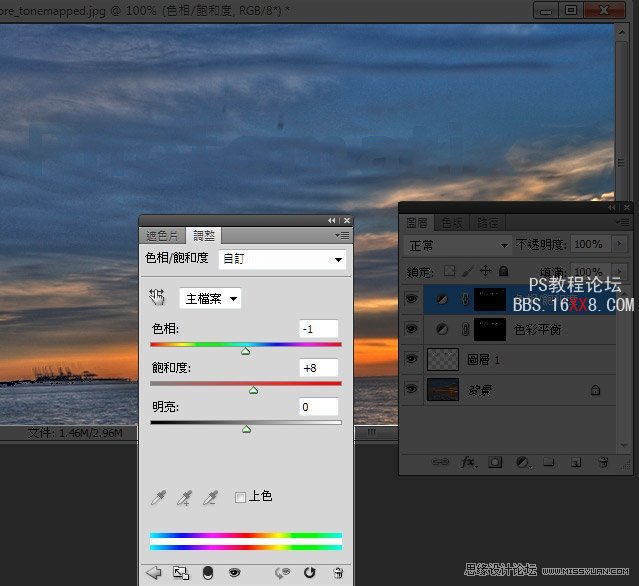Switch to 色版 channels tab

[x=452, y=223]
